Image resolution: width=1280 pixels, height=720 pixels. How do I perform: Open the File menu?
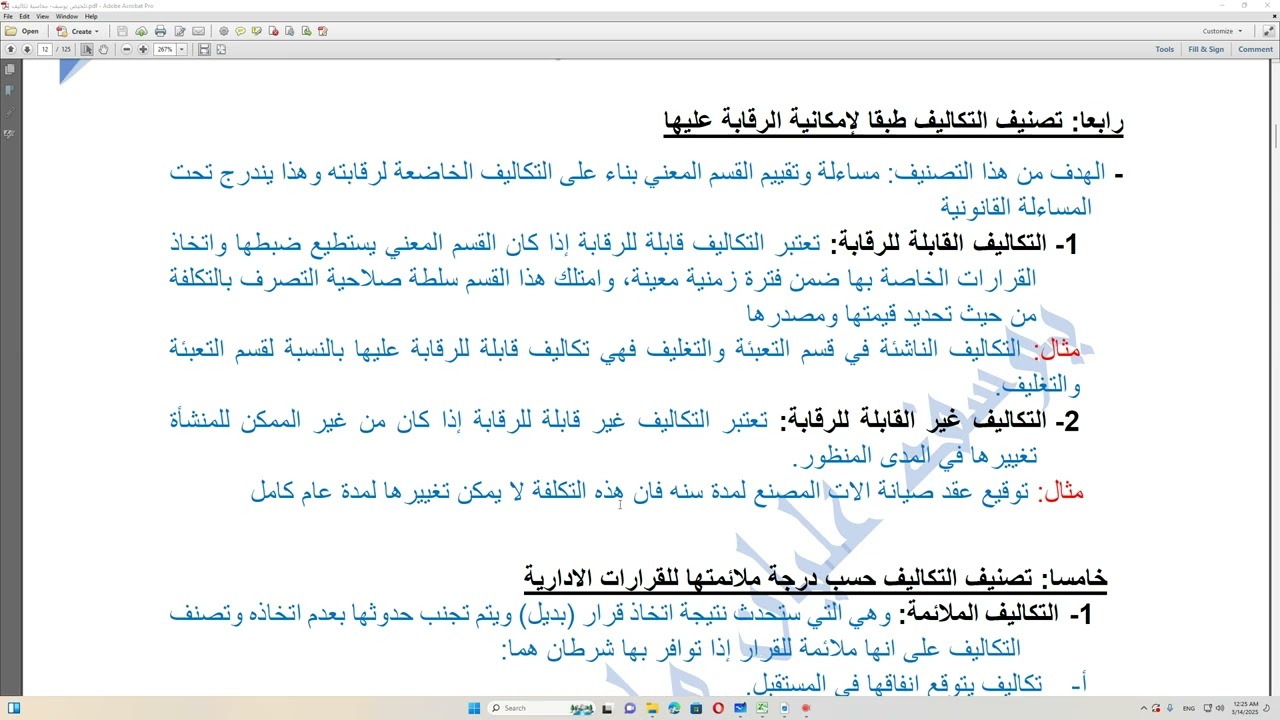8,16
